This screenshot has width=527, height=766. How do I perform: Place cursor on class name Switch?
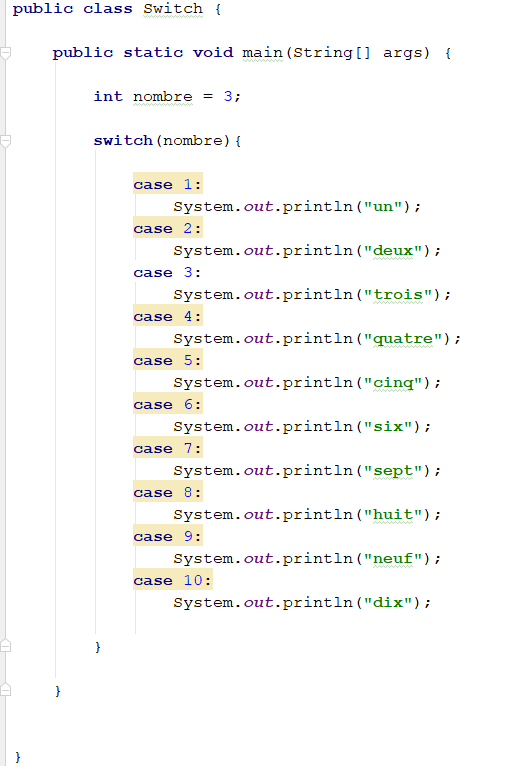[x=173, y=9]
